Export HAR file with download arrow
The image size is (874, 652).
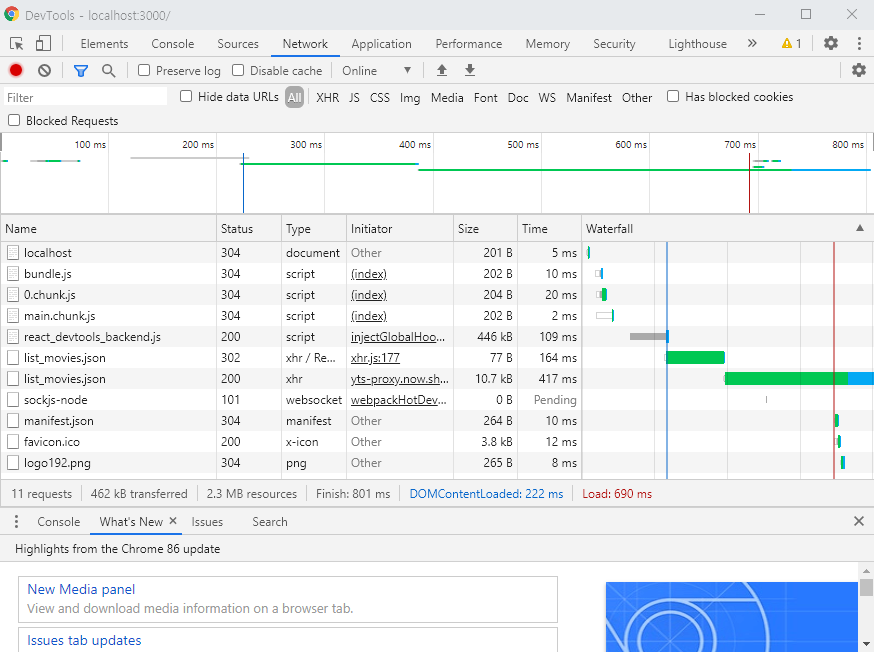pos(470,70)
